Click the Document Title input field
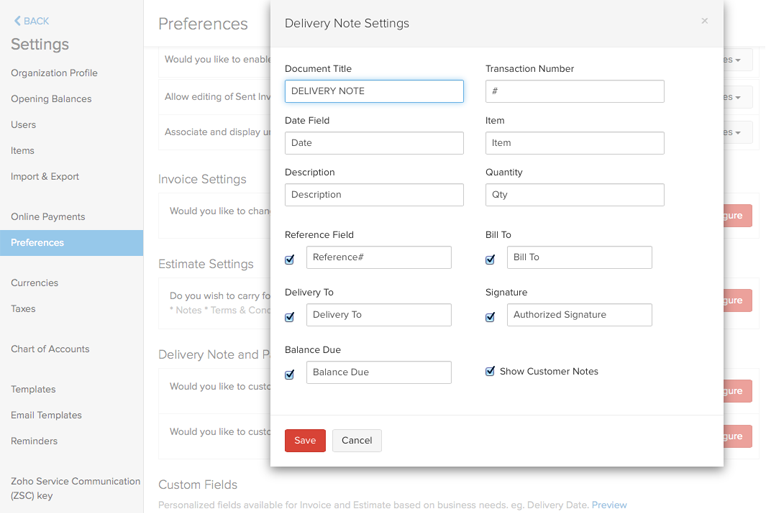766x513 pixels. 374,91
